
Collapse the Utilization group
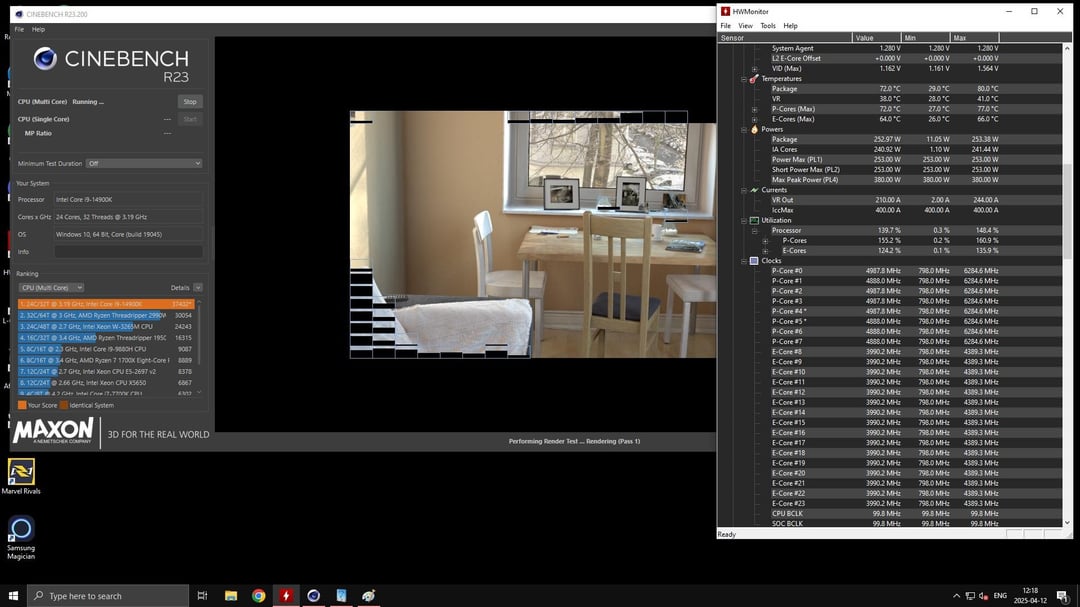(744, 220)
